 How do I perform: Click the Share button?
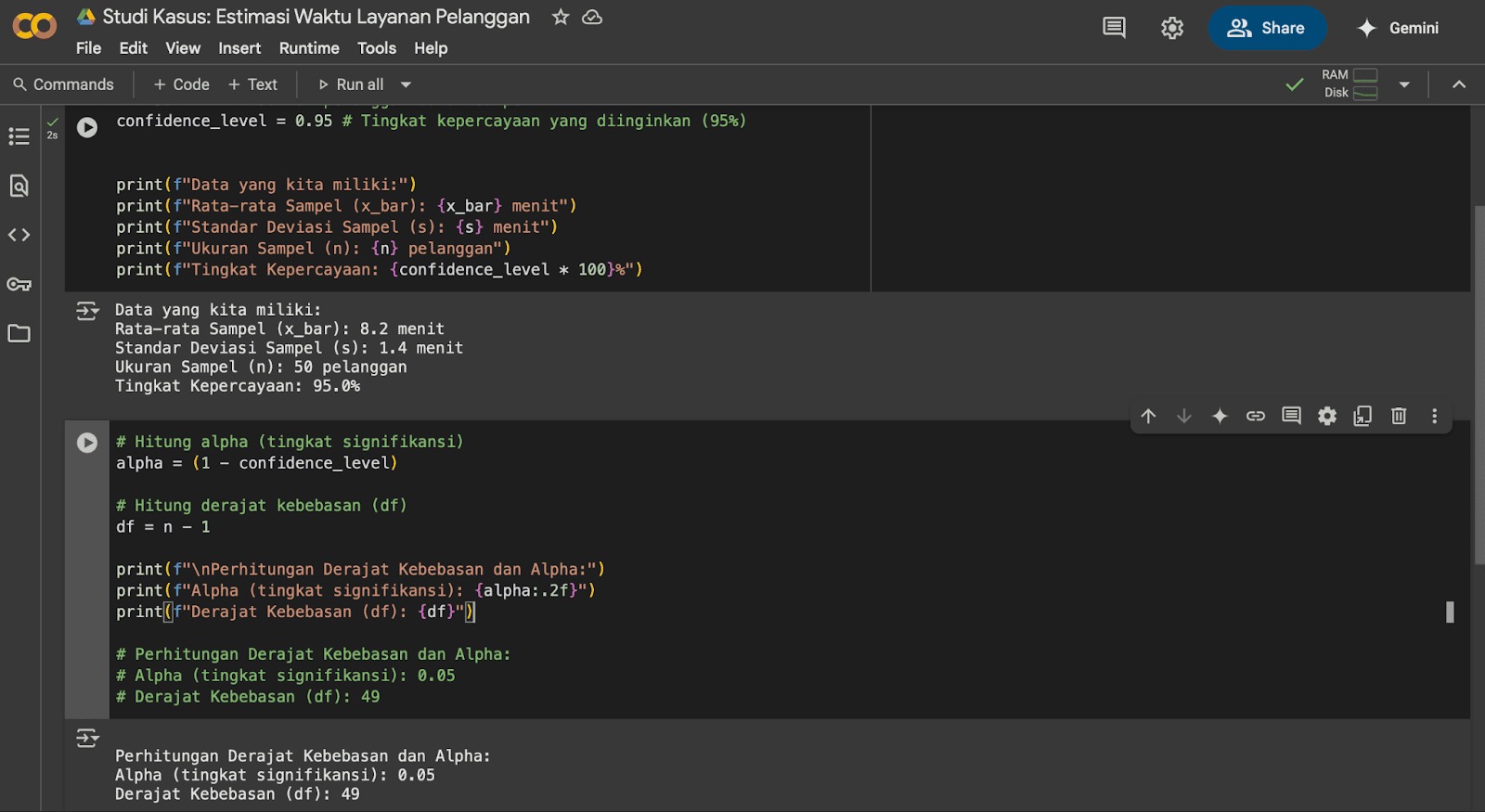[x=1266, y=28]
